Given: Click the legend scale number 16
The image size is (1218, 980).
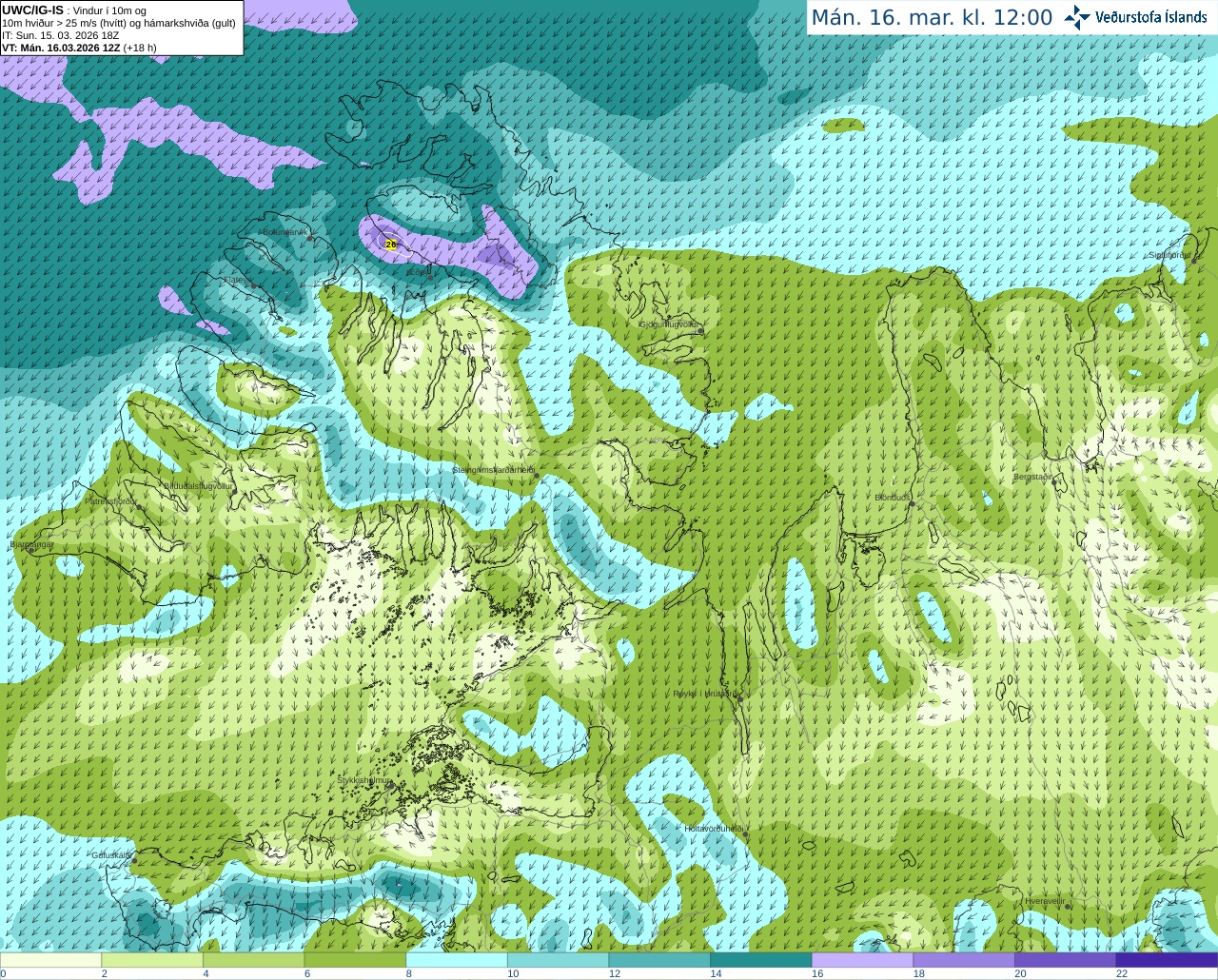Looking at the screenshot, I should click(x=817, y=973).
